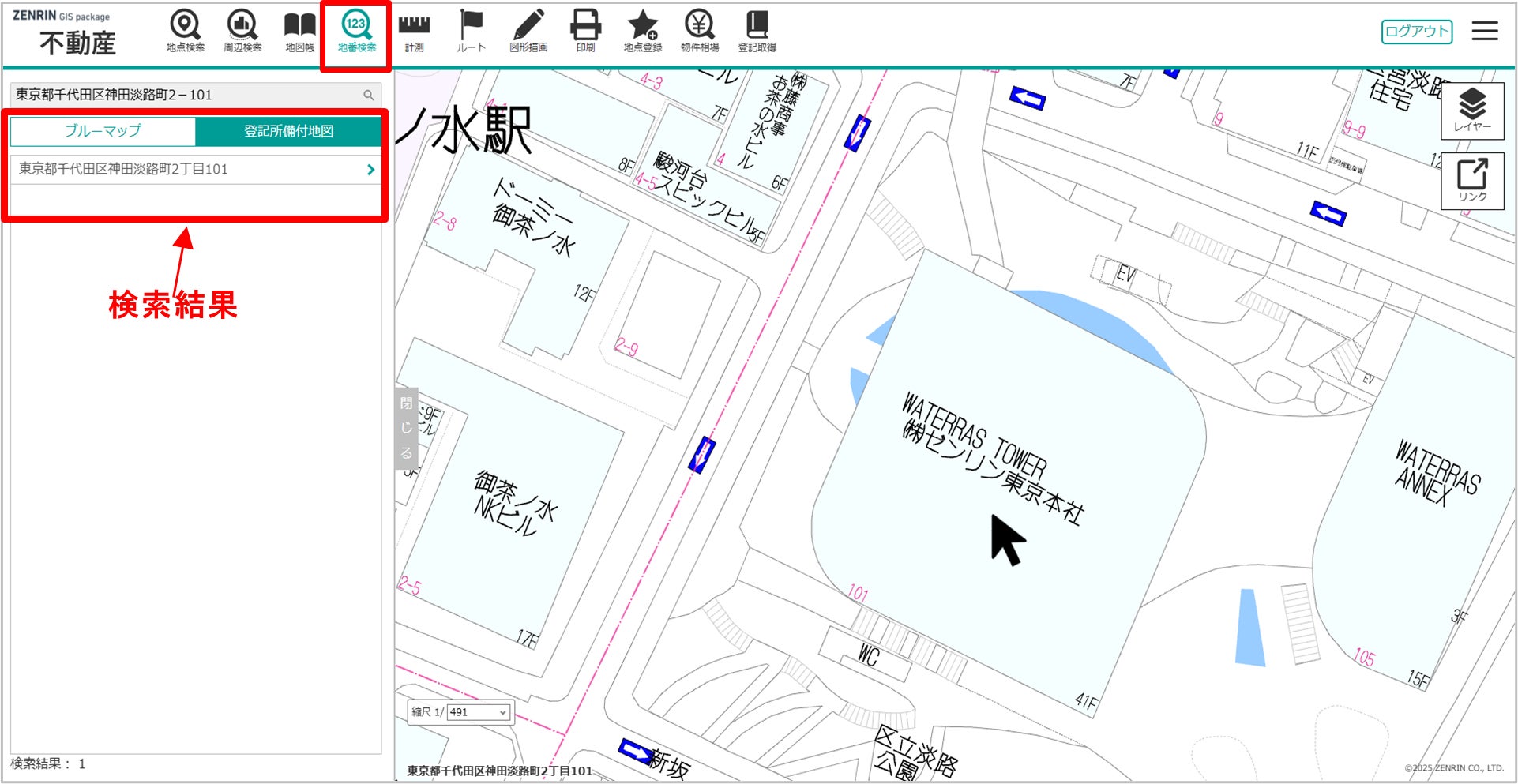Open the 縮尺 scale dropdown
The width and height of the screenshot is (1518, 784).
[478, 712]
